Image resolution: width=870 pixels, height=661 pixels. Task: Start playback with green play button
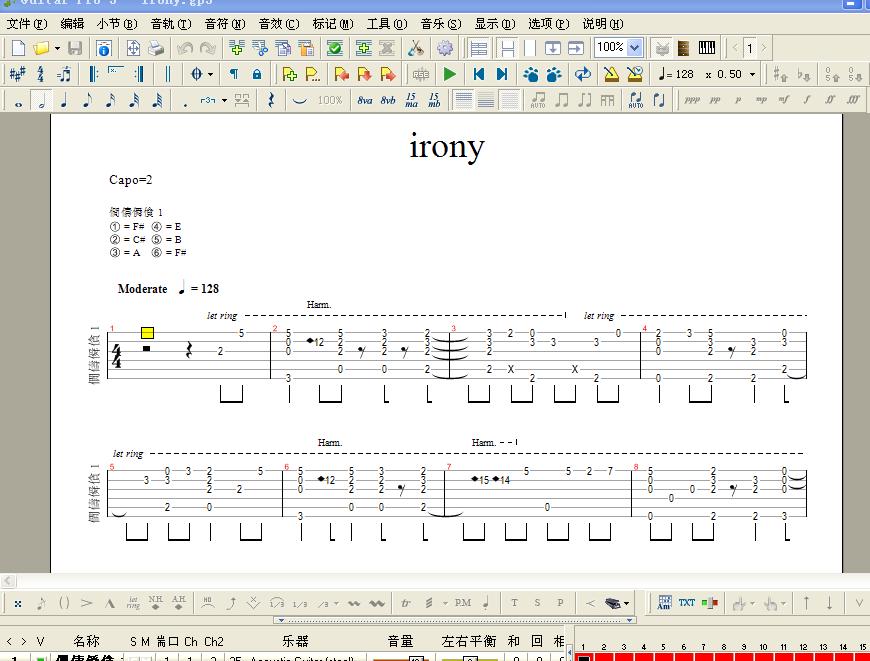[449, 74]
